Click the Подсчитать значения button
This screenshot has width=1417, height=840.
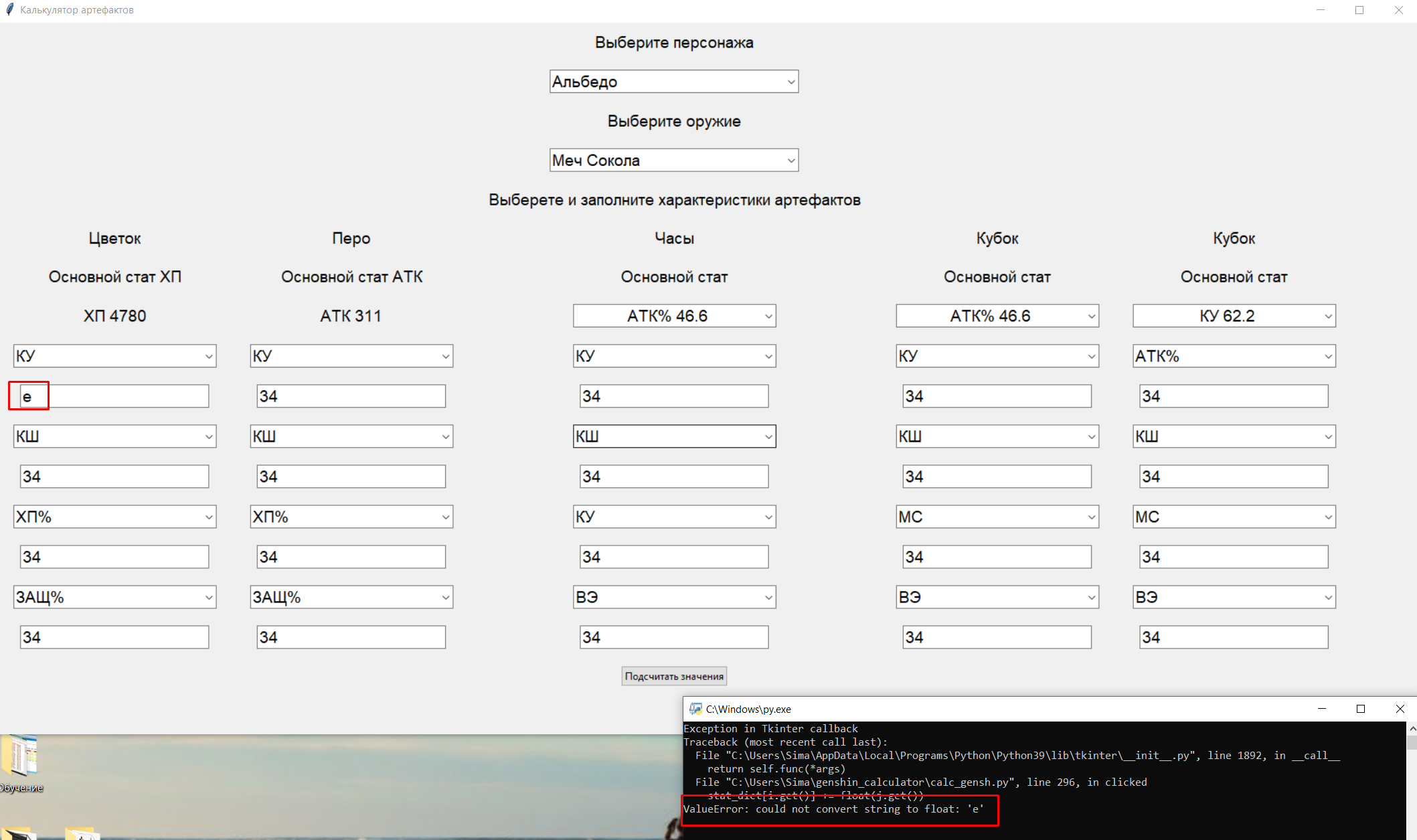(x=673, y=676)
